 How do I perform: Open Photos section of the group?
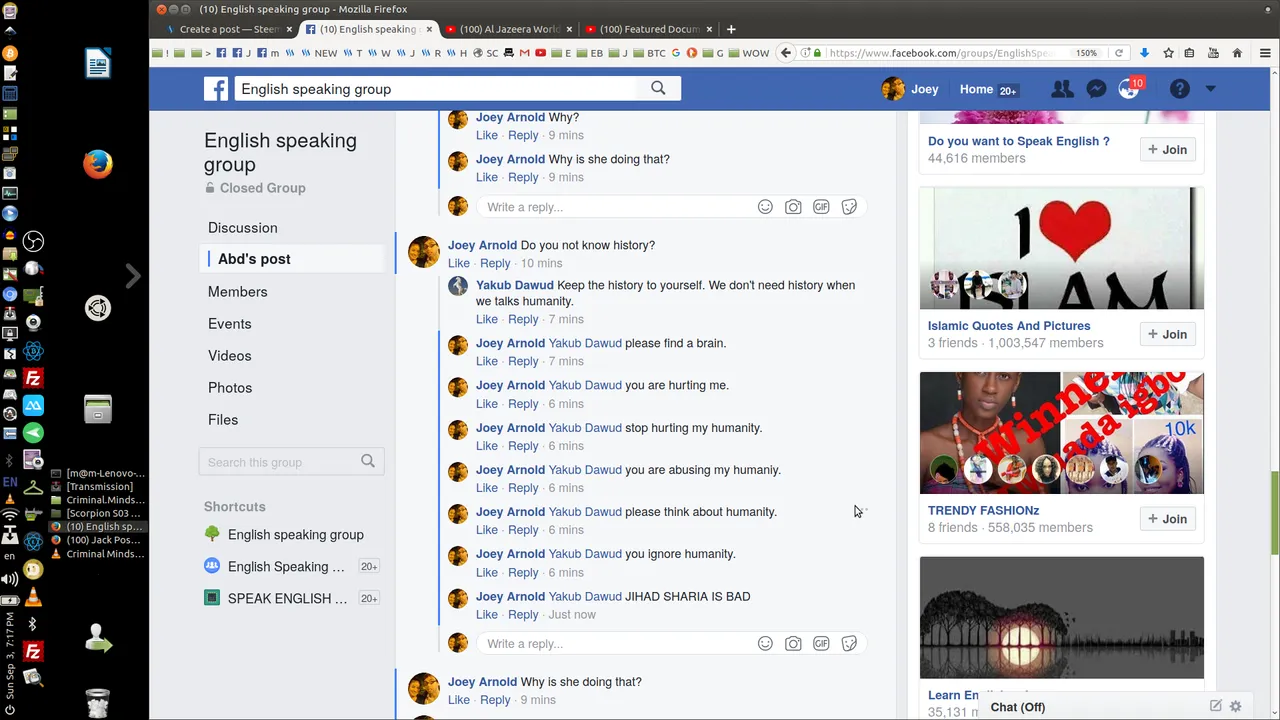(230, 388)
